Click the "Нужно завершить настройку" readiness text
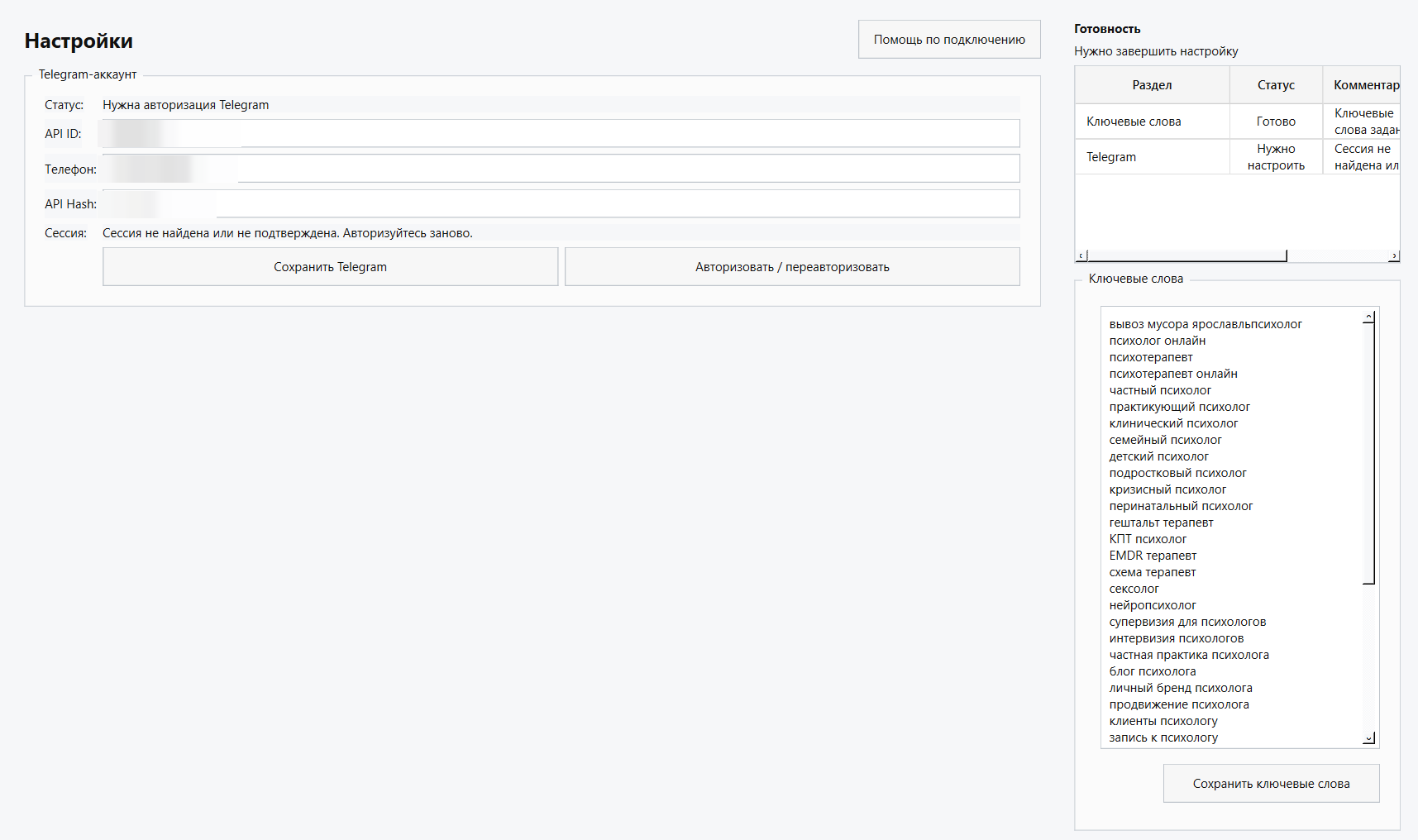The height and width of the screenshot is (840, 1418). [1156, 51]
